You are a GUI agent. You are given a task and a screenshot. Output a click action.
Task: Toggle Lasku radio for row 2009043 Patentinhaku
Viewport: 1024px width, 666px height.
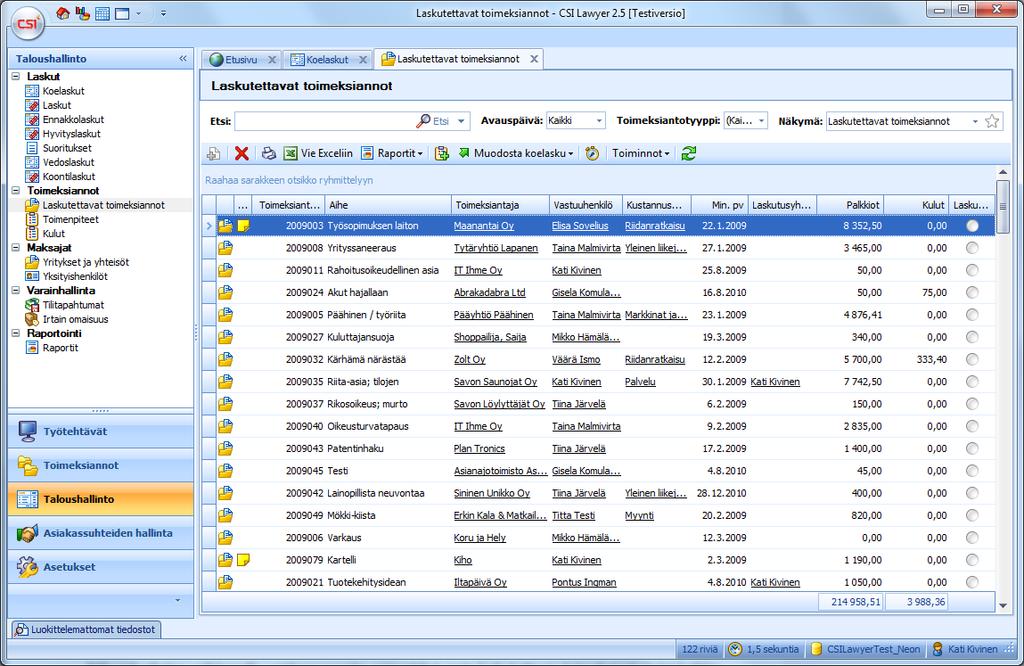pos(972,449)
